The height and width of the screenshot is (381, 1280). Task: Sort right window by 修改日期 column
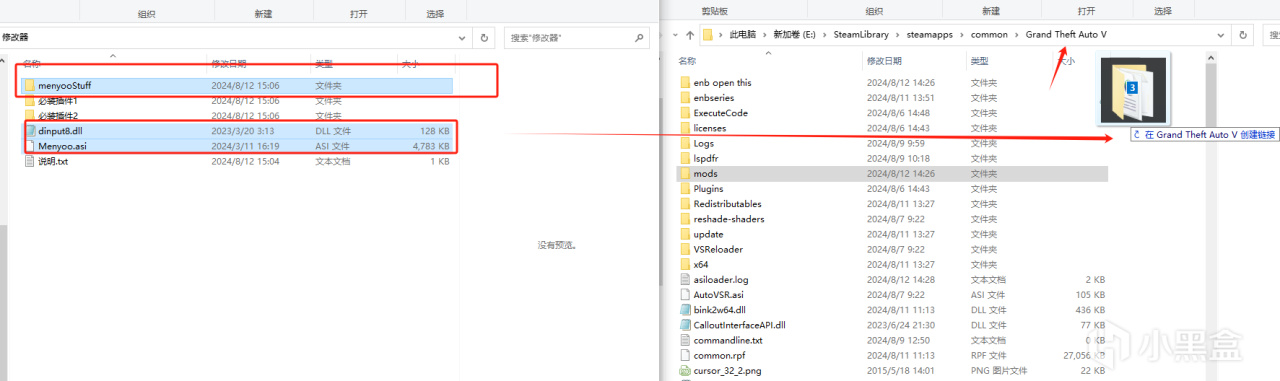click(884, 61)
